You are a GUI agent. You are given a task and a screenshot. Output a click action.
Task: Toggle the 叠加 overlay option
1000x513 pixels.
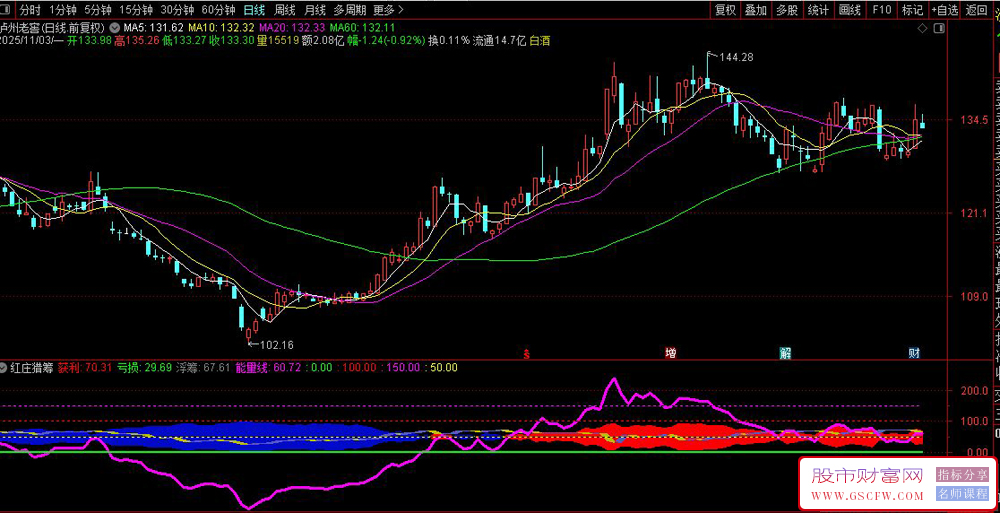756,10
